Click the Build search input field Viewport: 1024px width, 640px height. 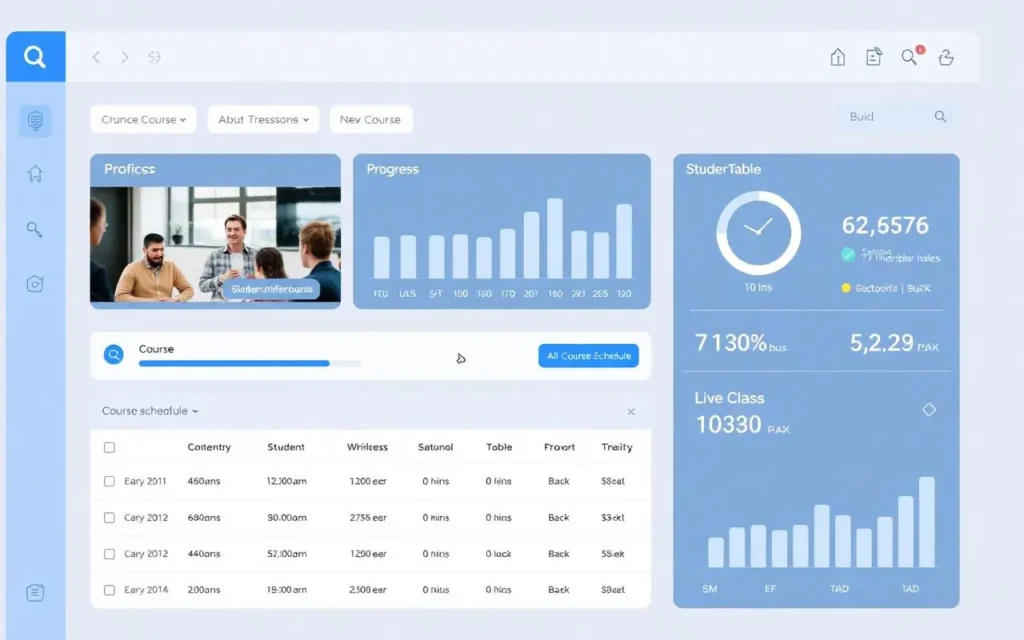pyautogui.click(x=885, y=117)
